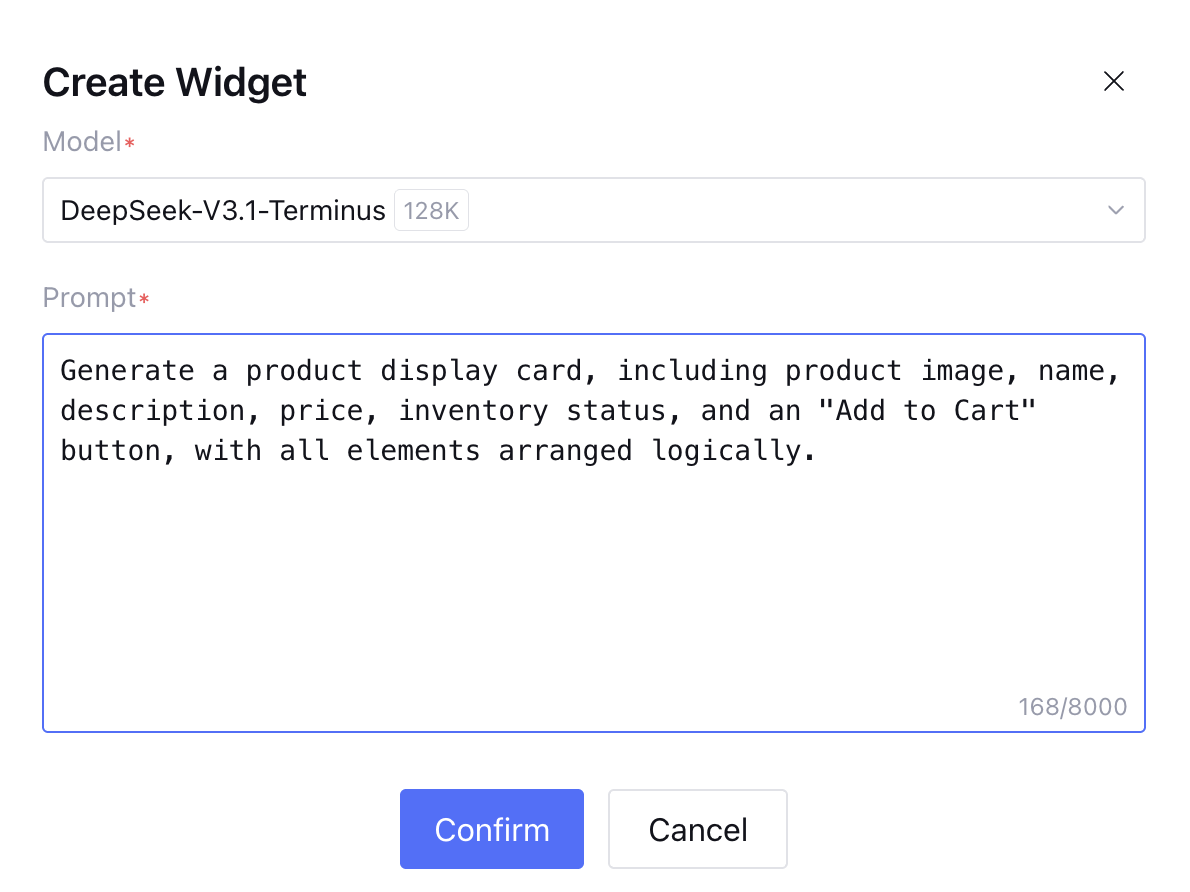Image resolution: width=1190 pixels, height=892 pixels.
Task: Click the word "inventory" in the prompt
Action: point(472,411)
